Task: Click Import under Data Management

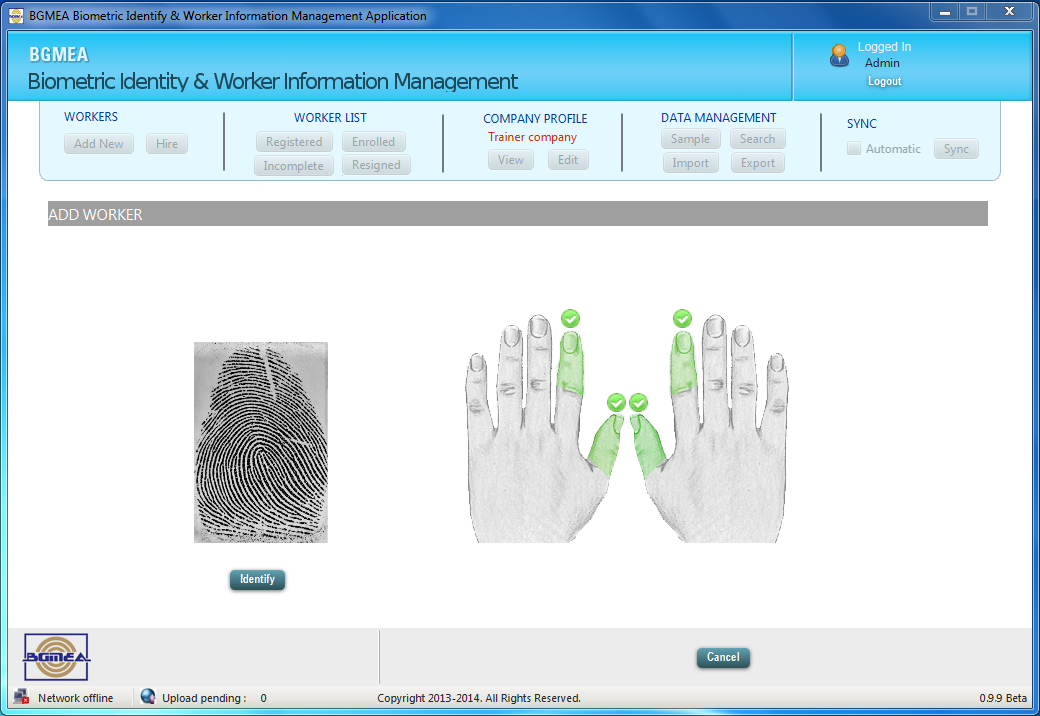Action: coord(690,163)
